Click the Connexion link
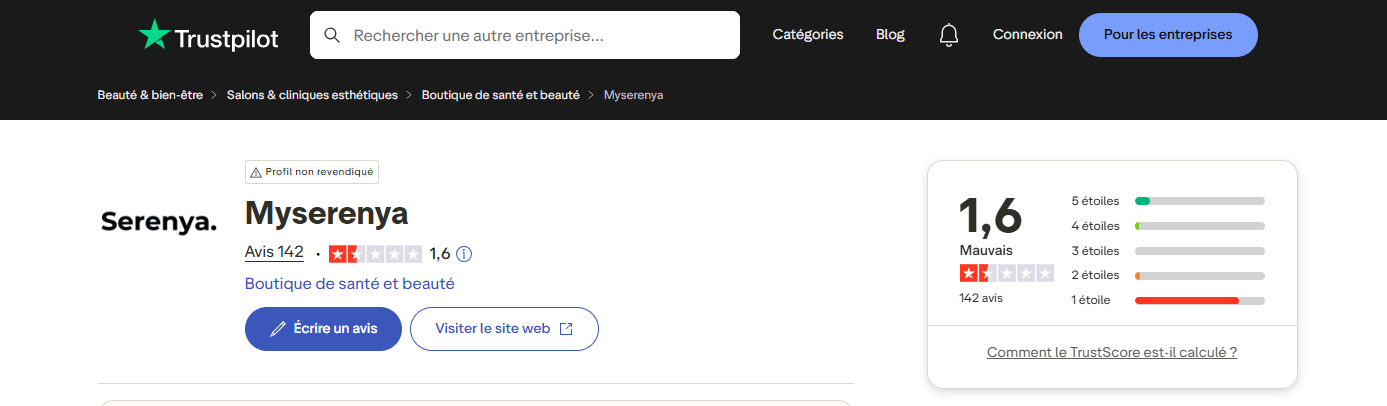 click(x=1027, y=35)
